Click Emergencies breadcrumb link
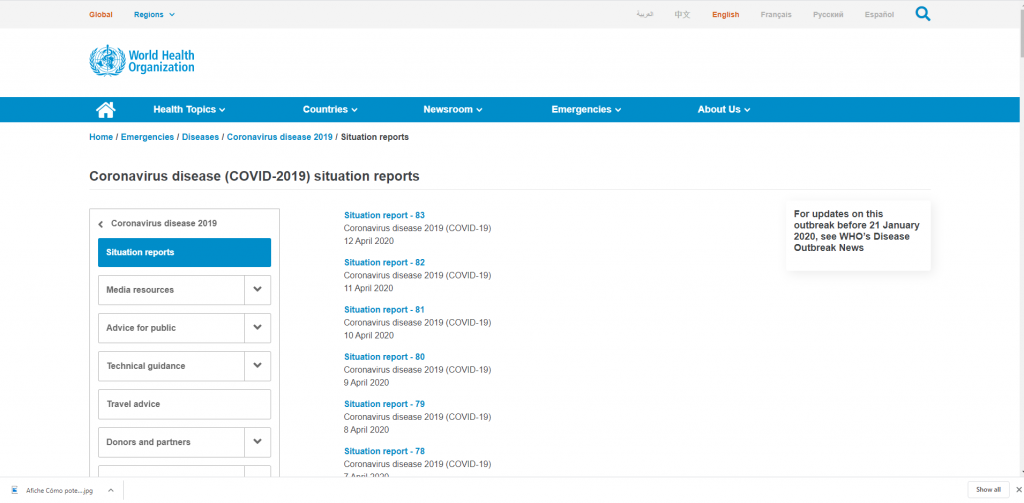The image size is (1024, 503). pos(147,137)
